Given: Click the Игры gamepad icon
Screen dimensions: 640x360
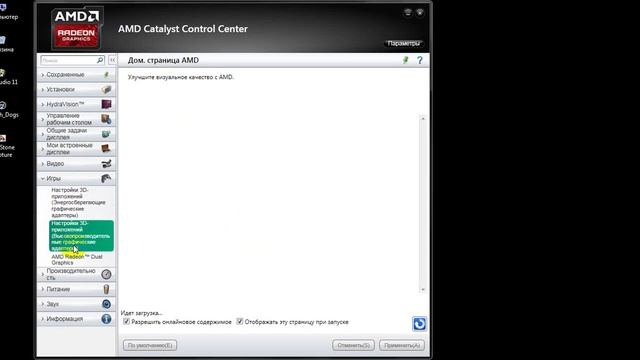Looking at the screenshot, I should coord(106,178).
